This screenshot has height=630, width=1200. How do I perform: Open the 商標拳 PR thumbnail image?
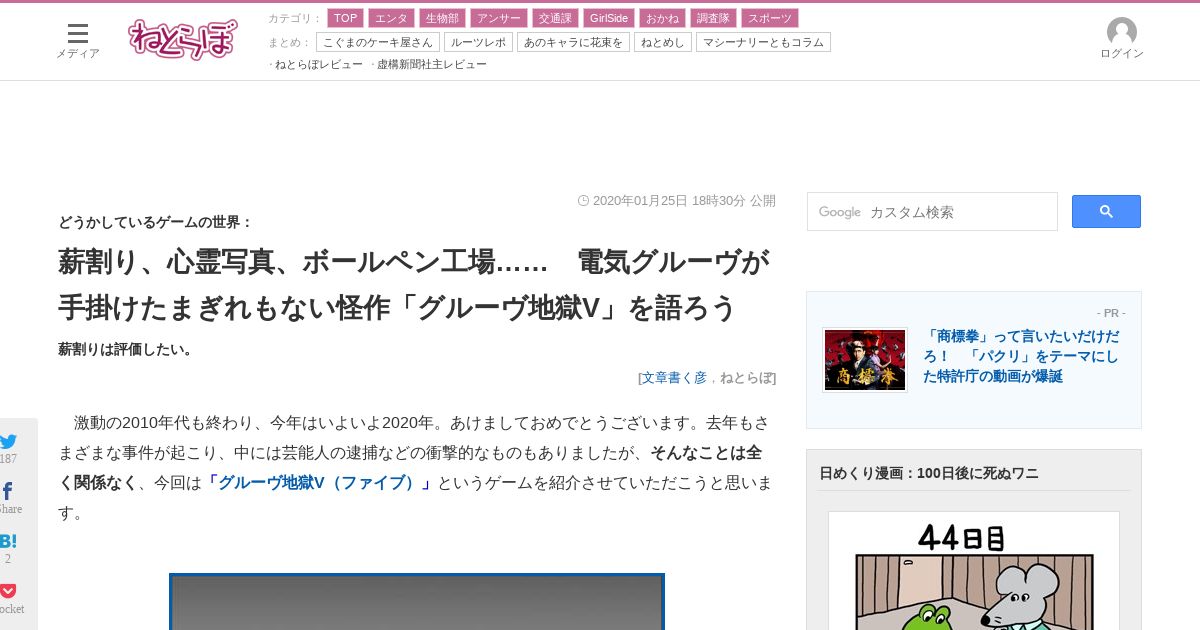pos(865,360)
